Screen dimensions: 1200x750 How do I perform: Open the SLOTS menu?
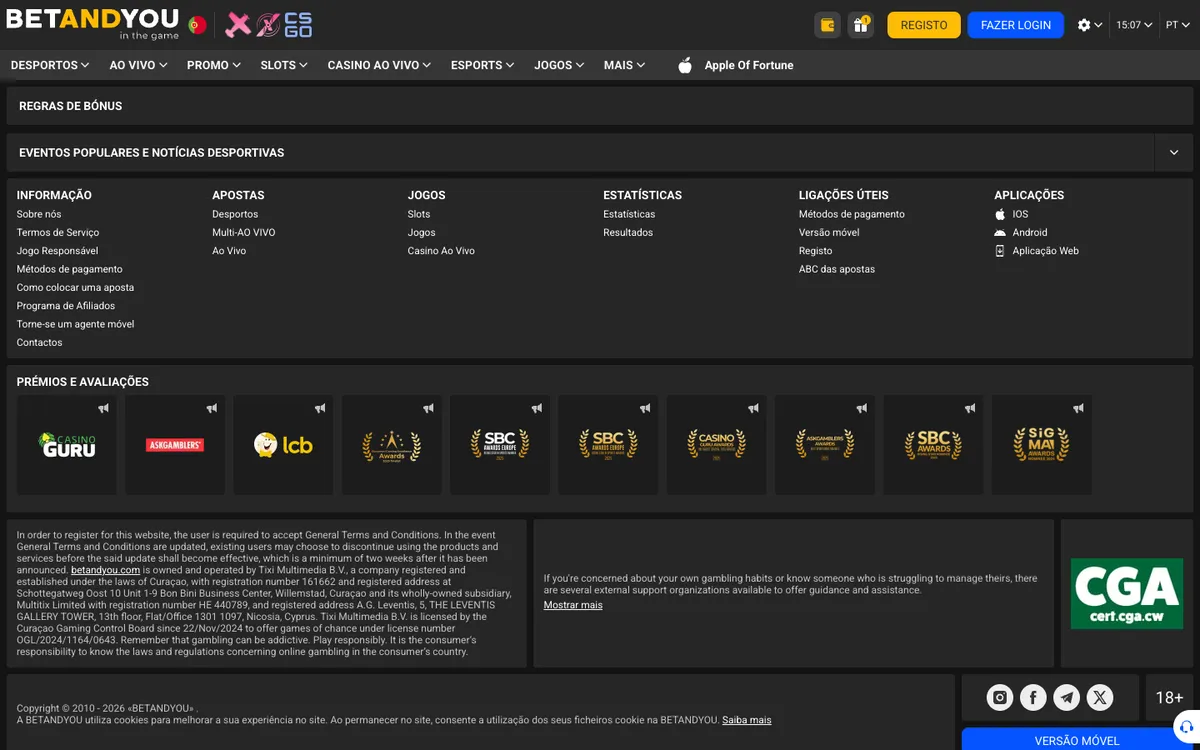pos(285,65)
